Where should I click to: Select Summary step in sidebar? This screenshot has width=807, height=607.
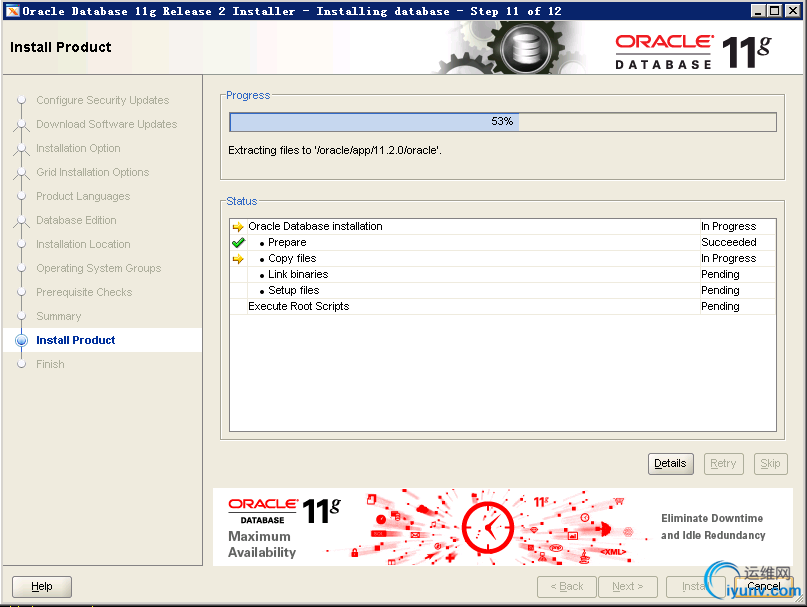point(59,316)
